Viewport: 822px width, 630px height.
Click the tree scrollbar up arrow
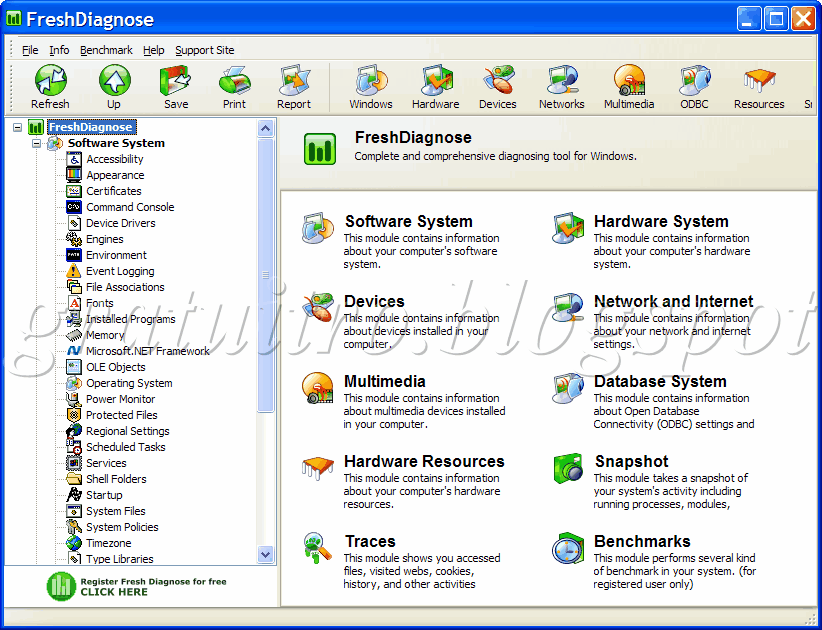pos(266,128)
